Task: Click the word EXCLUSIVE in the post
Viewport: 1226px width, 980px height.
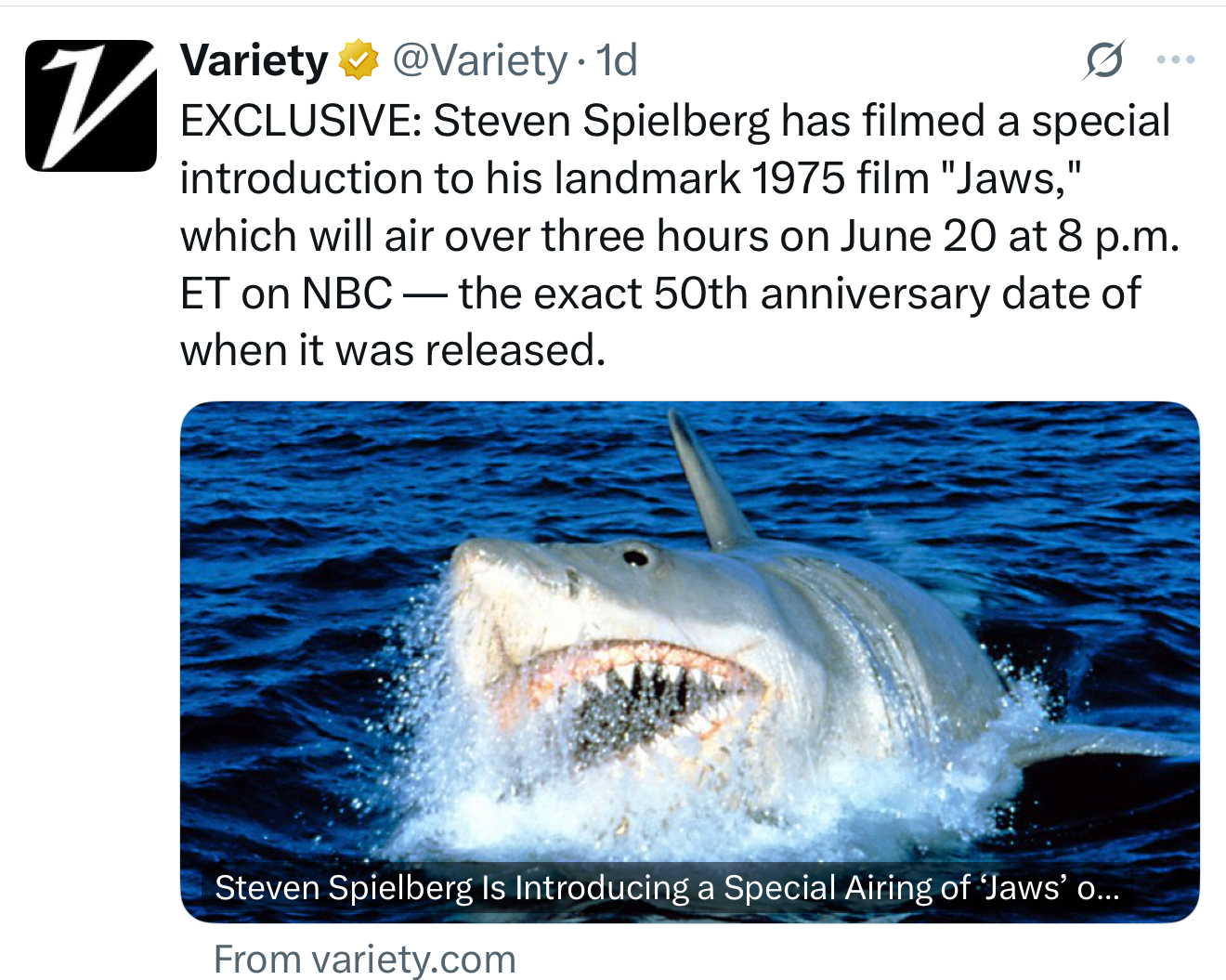Action: tap(299, 121)
